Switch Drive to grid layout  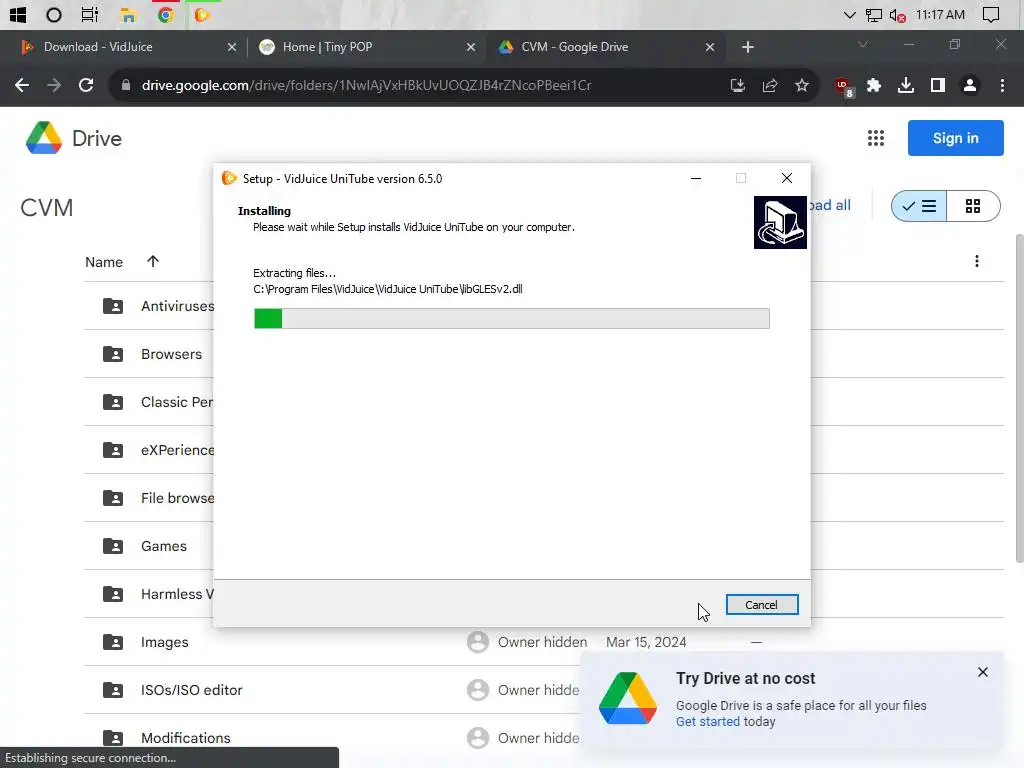[973, 206]
